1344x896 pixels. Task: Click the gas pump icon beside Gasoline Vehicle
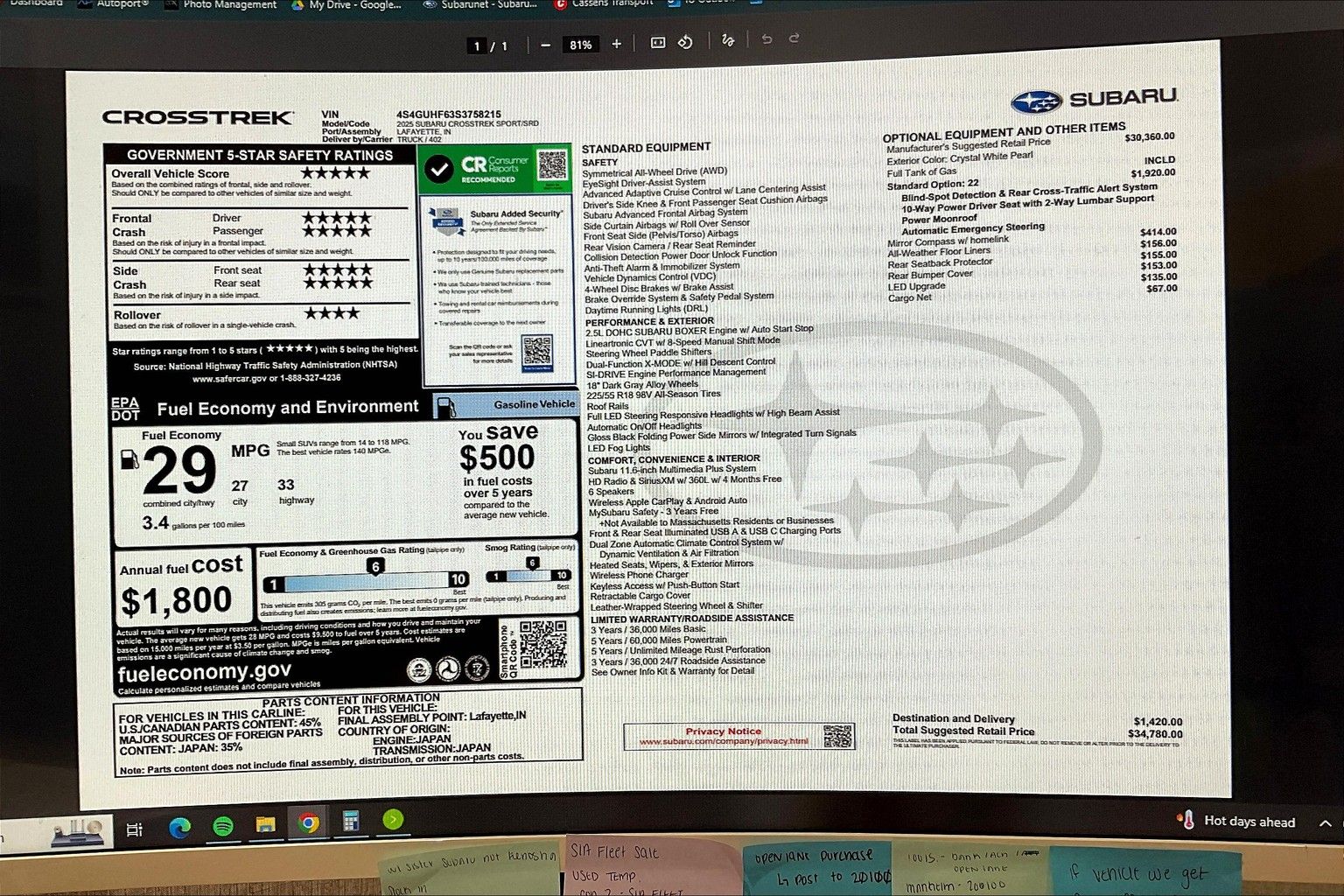(446, 407)
